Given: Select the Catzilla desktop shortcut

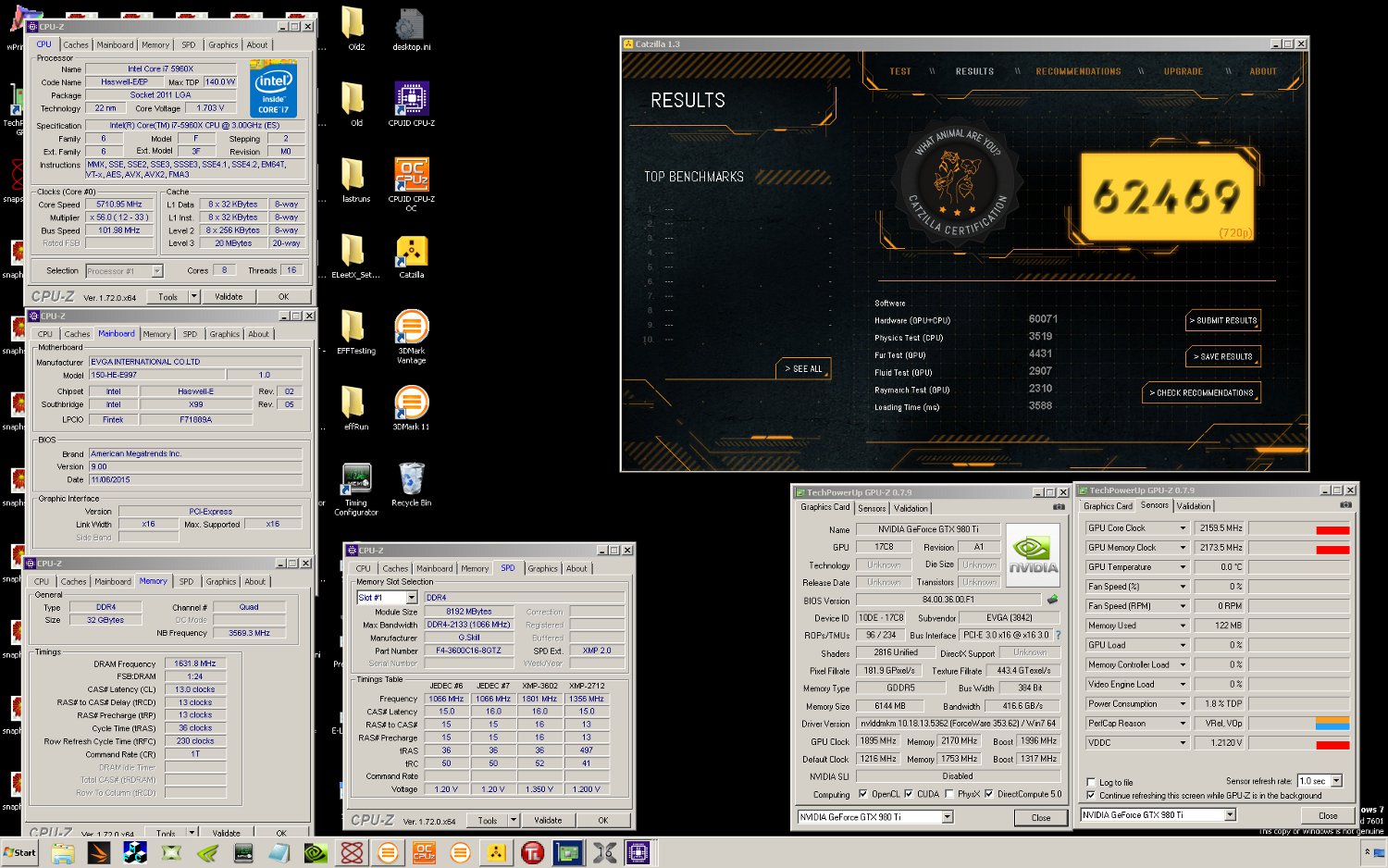Looking at the screenshot, I should point(412,256).
